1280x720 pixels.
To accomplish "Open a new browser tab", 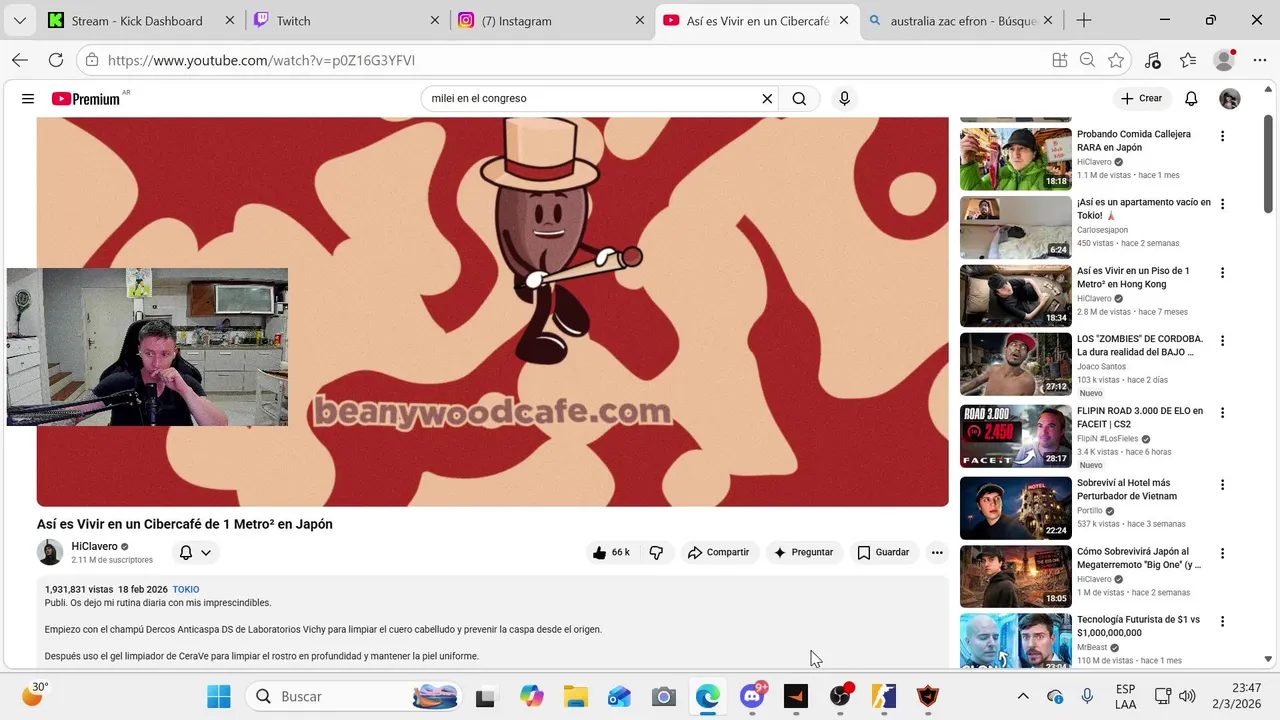I will [1084, 20].
